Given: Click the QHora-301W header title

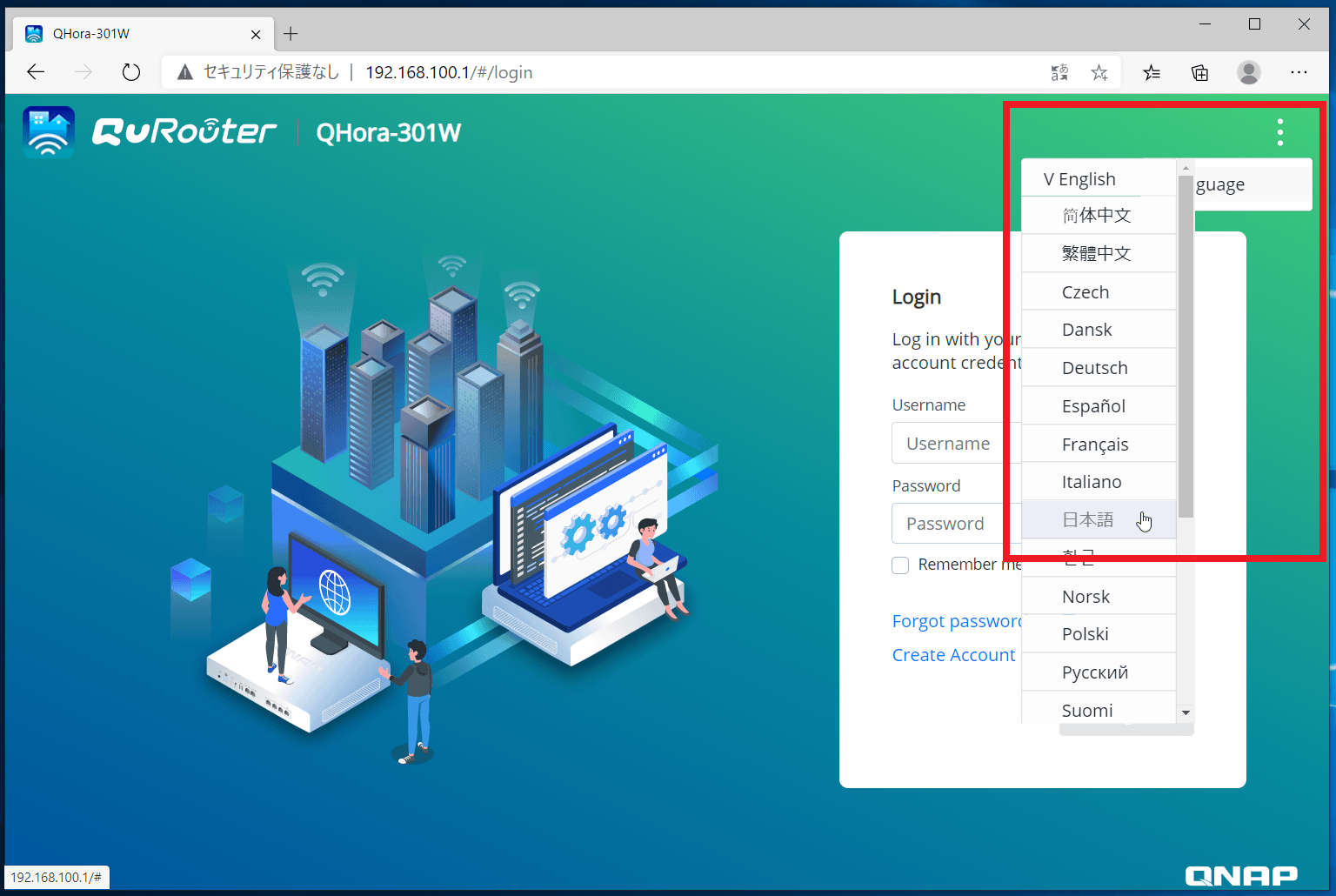Looking at the screenshot, I should (x=388, y=133).
